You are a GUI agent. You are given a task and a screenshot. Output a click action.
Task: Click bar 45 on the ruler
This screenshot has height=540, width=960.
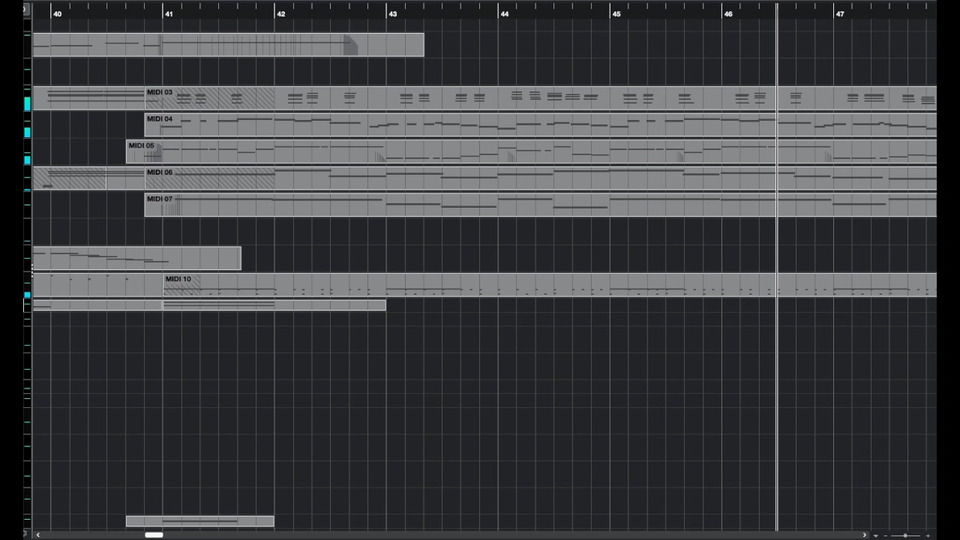tap(617, 13)
